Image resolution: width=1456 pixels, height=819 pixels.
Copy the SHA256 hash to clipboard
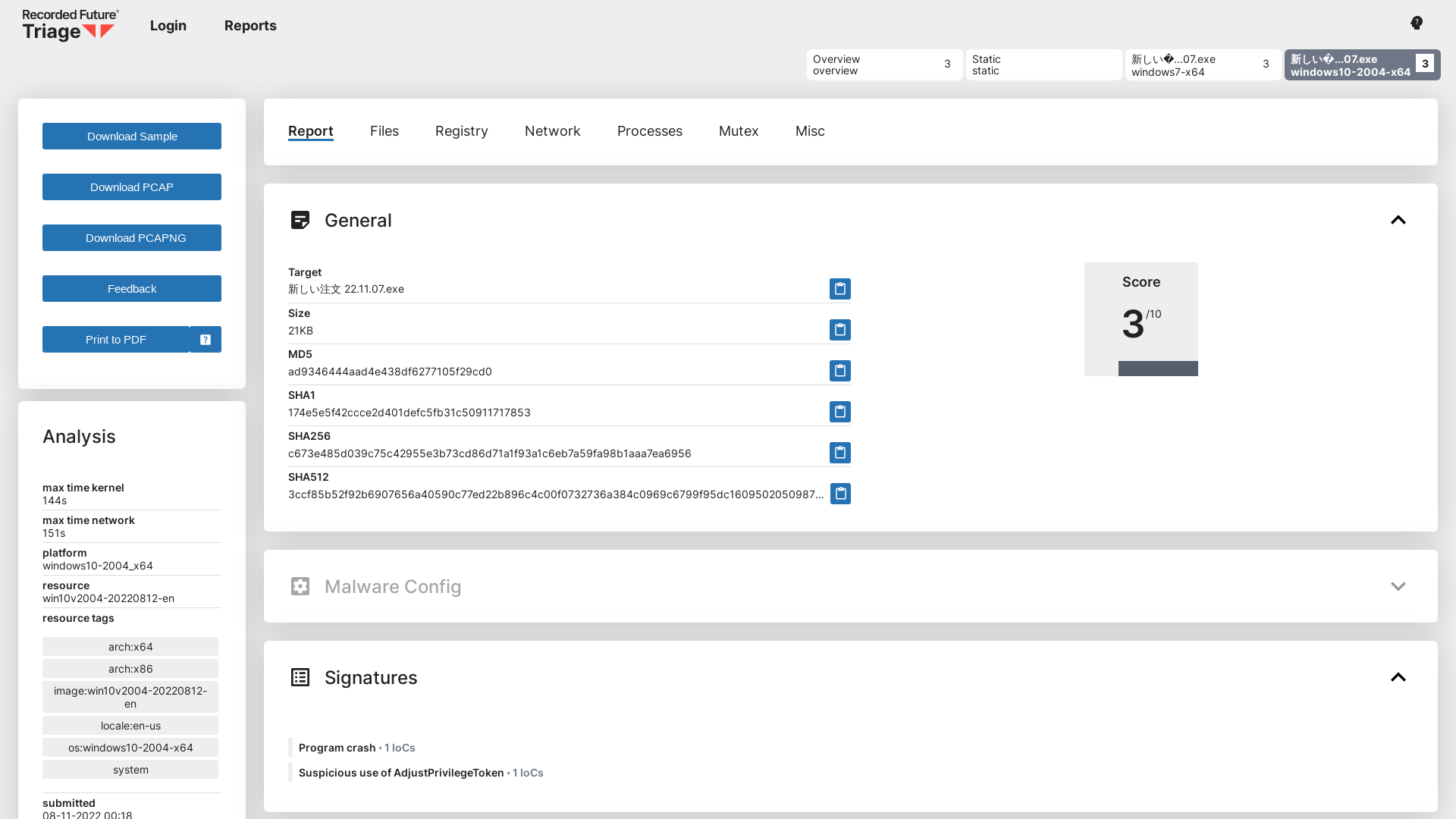[839, 453]
